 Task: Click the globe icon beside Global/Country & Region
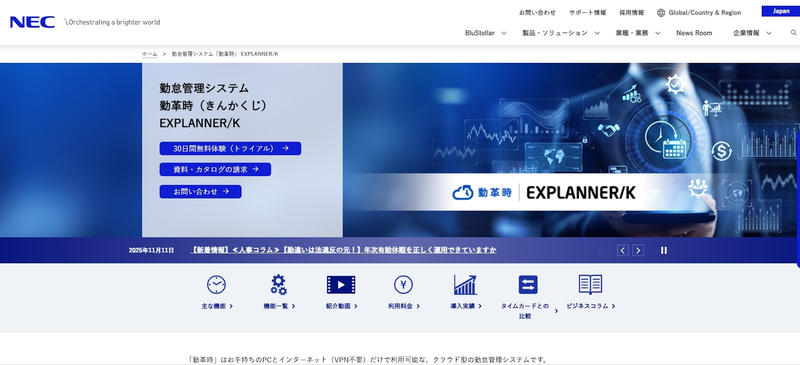[x=661, y=13]
